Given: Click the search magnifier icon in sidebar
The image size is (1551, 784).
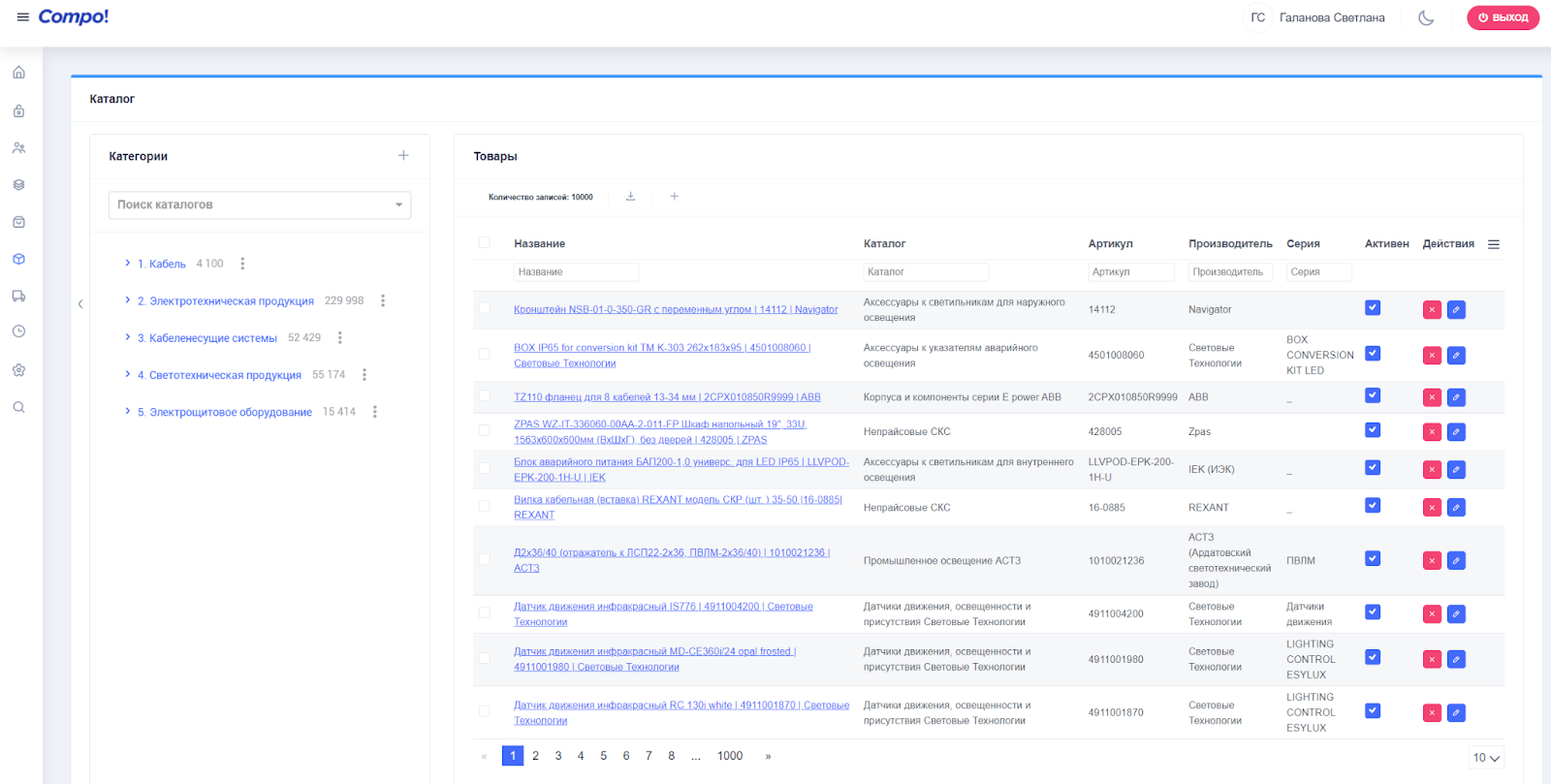Looking at the screenshot, I should click(18, 407).
